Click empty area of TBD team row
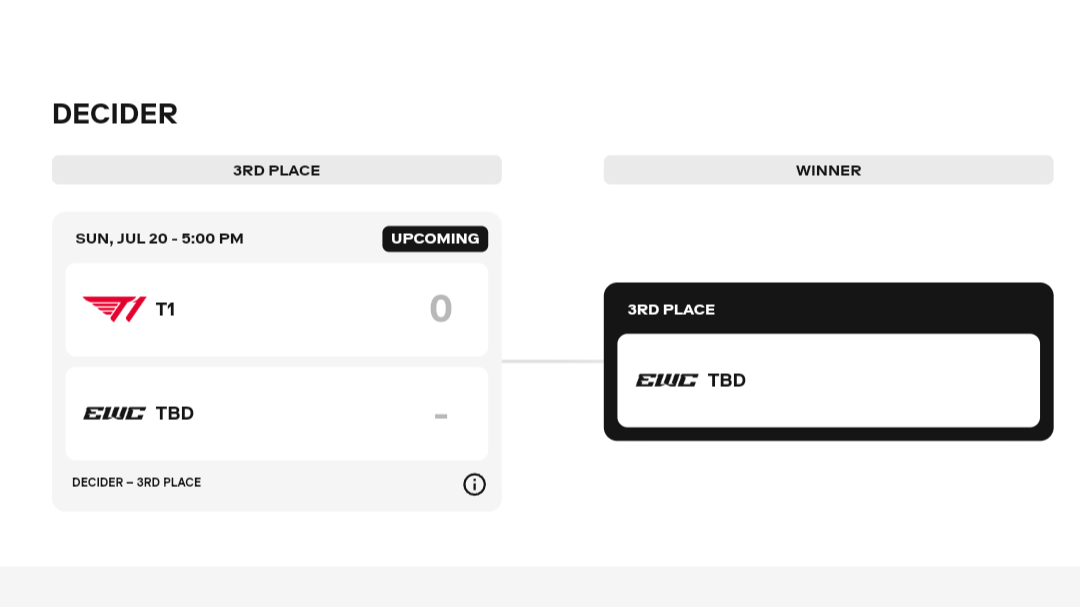1080x607 pixels. click(310, 413)
